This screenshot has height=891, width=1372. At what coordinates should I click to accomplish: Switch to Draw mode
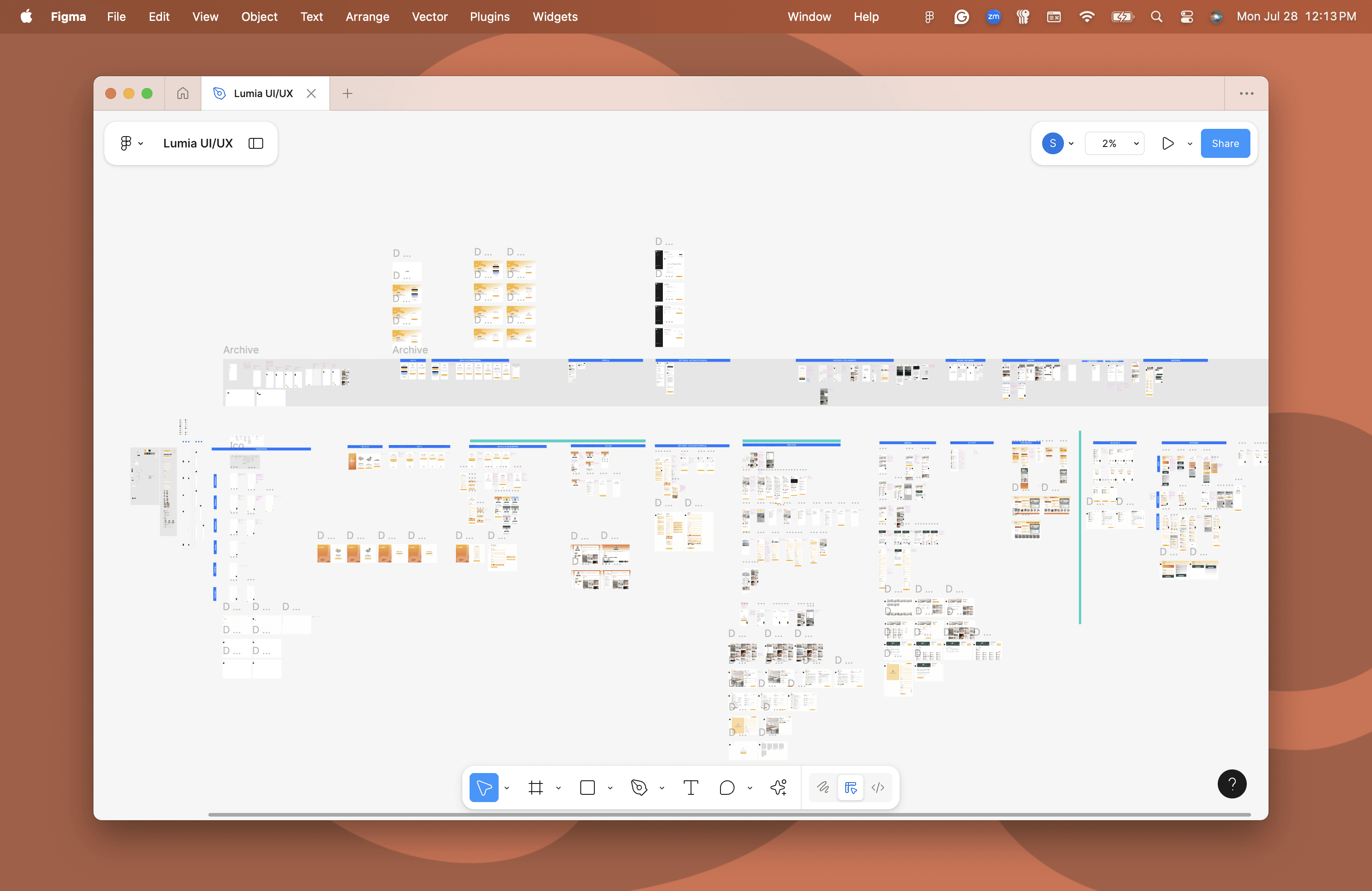[x=823, y=787]
